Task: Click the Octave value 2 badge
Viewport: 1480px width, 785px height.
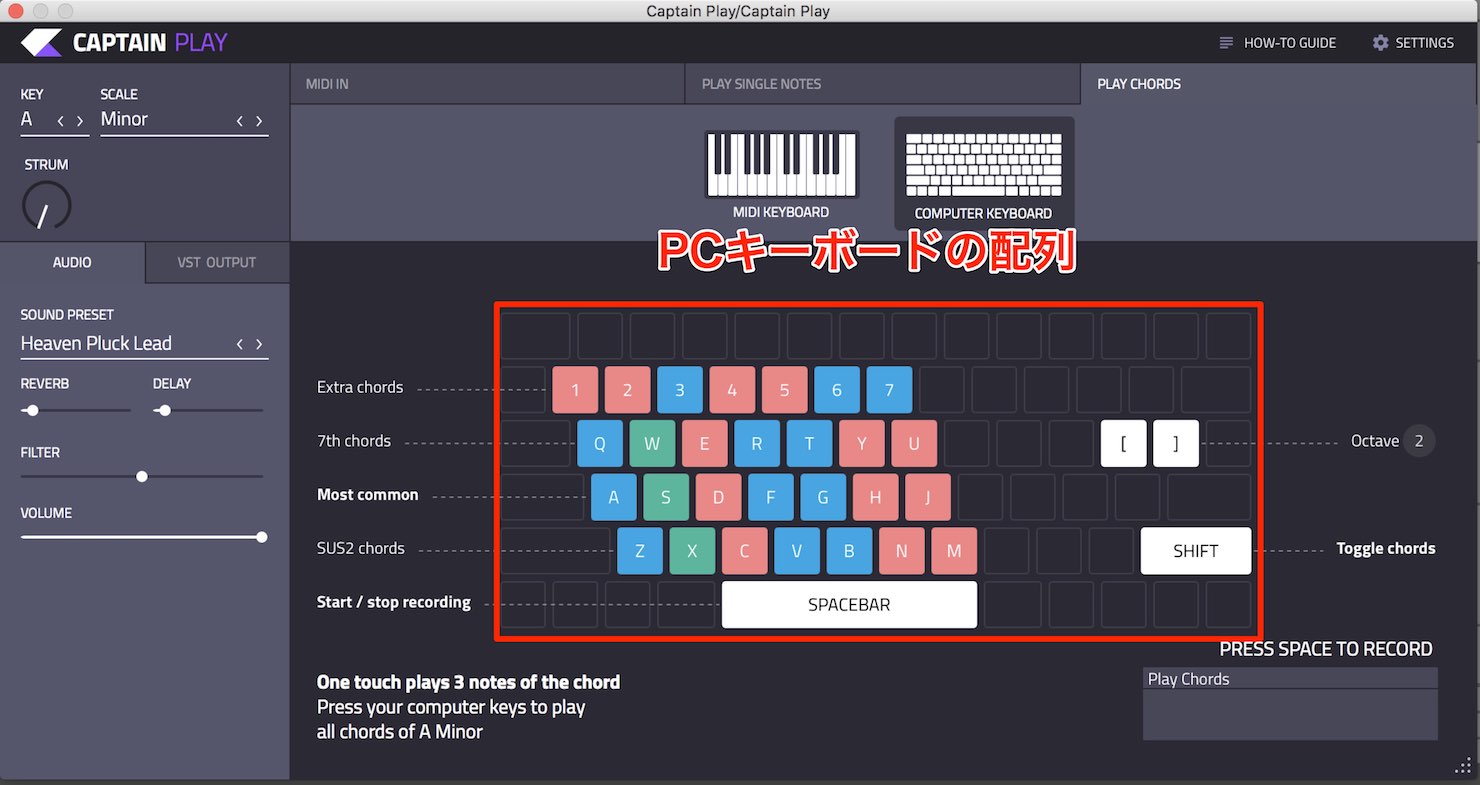Action: click(1419, 441)
